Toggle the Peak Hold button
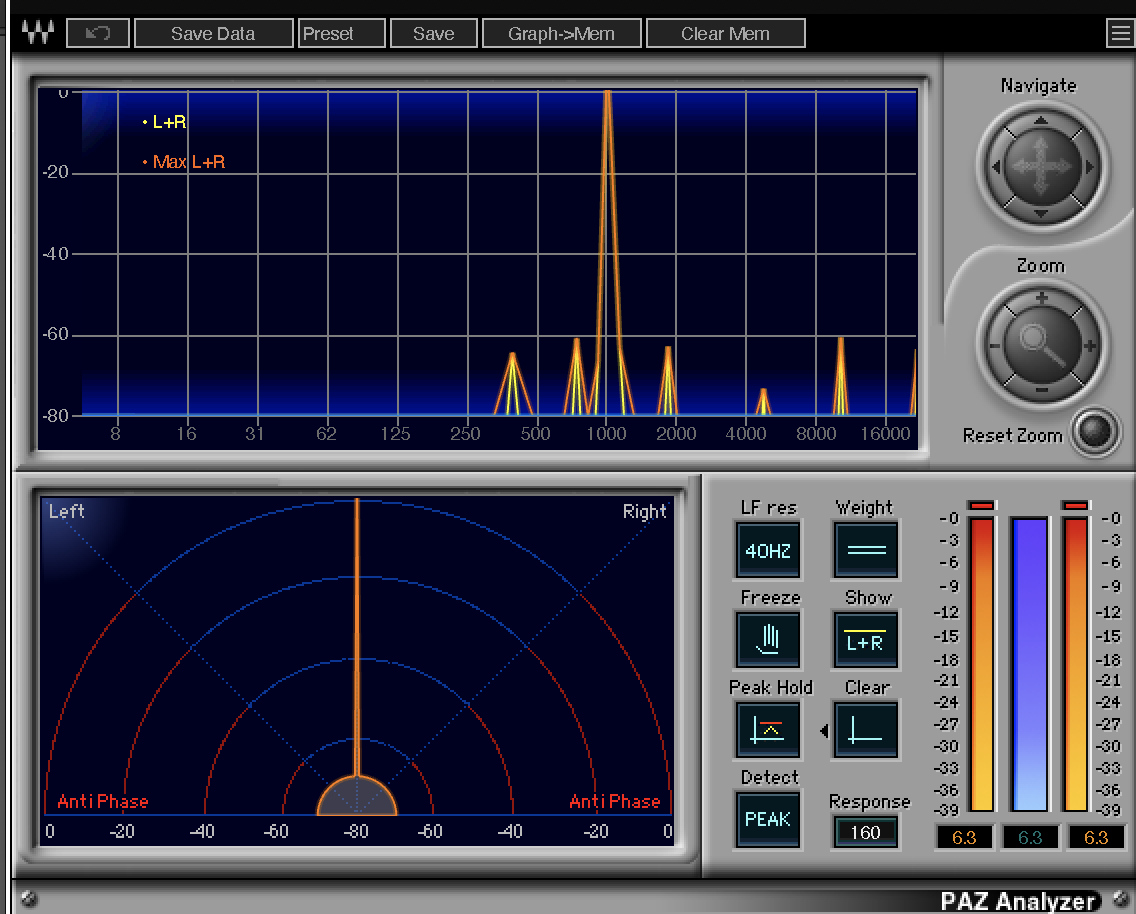1136x914 pixels. 768,730
